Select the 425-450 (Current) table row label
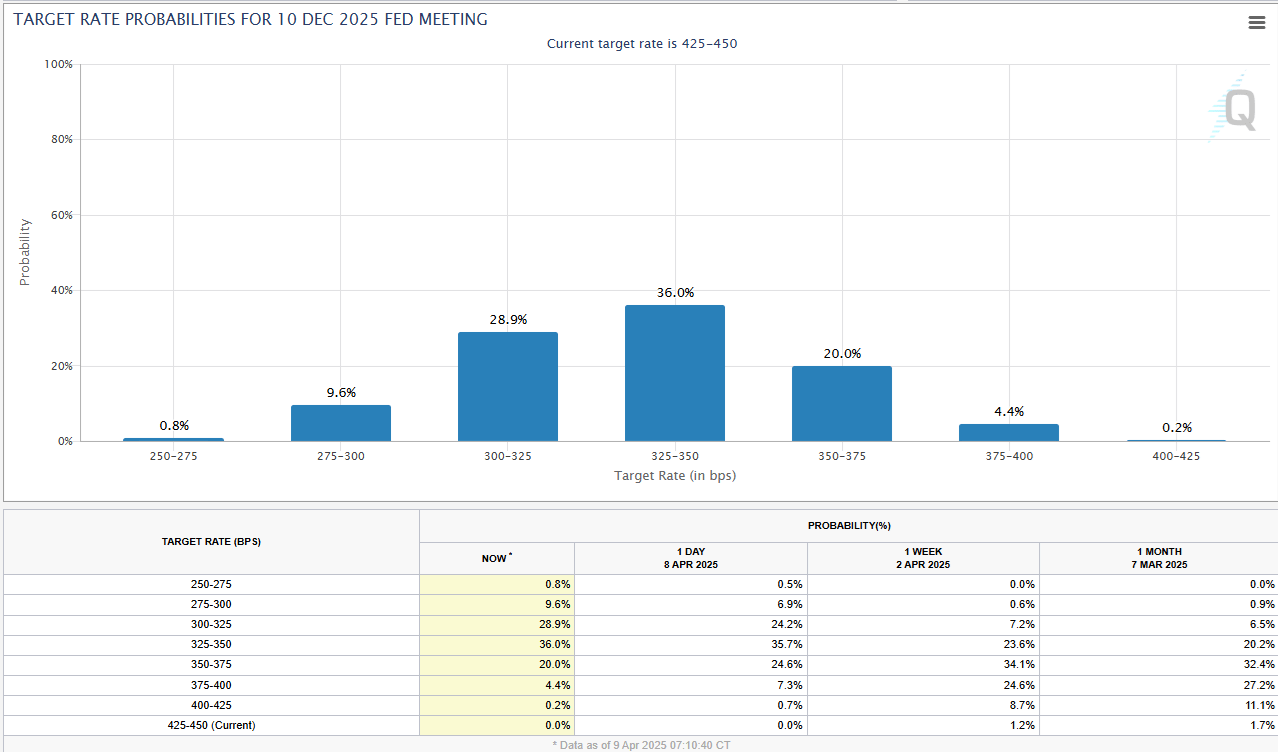The image size is (1278, 752). click(x=211, y=725)
